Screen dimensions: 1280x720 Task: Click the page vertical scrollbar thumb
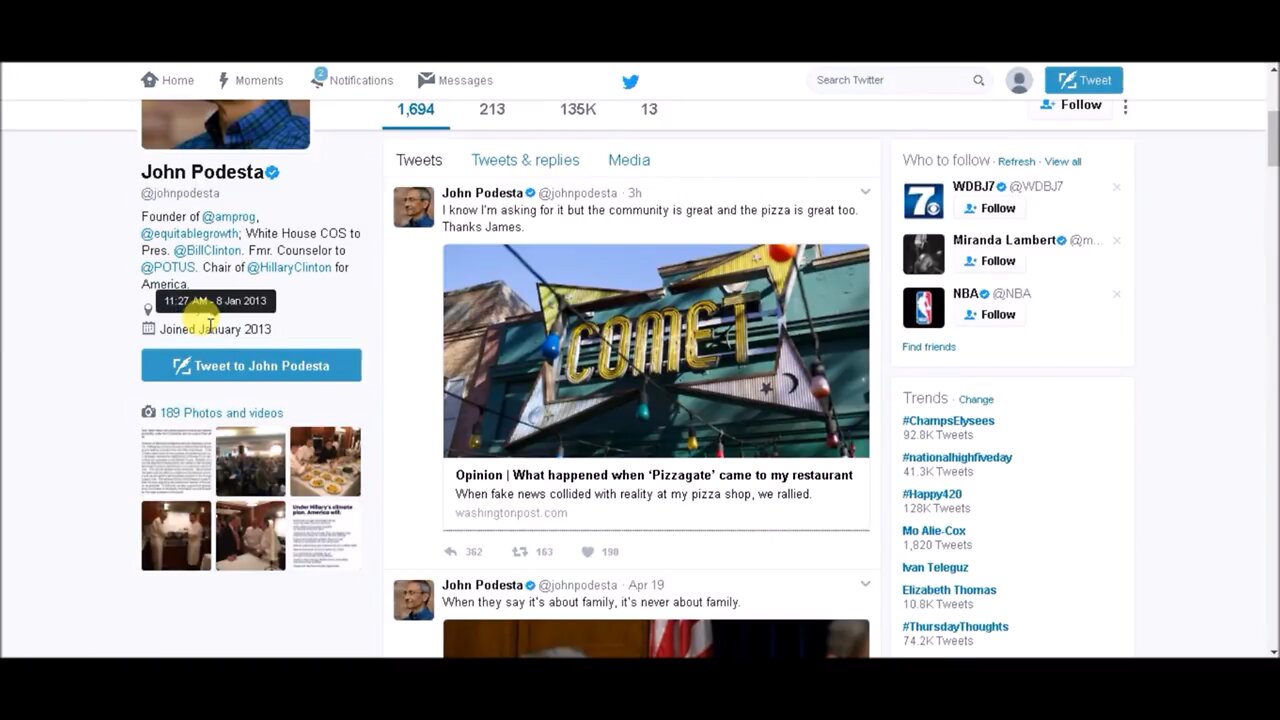pos(1273,139)
